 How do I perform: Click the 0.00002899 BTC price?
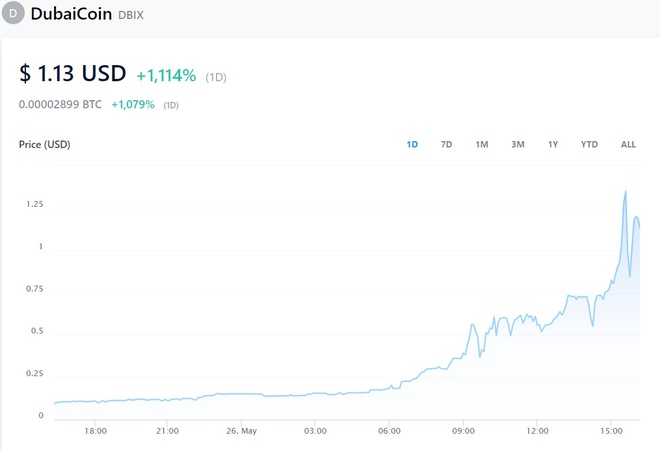point(60,104)
